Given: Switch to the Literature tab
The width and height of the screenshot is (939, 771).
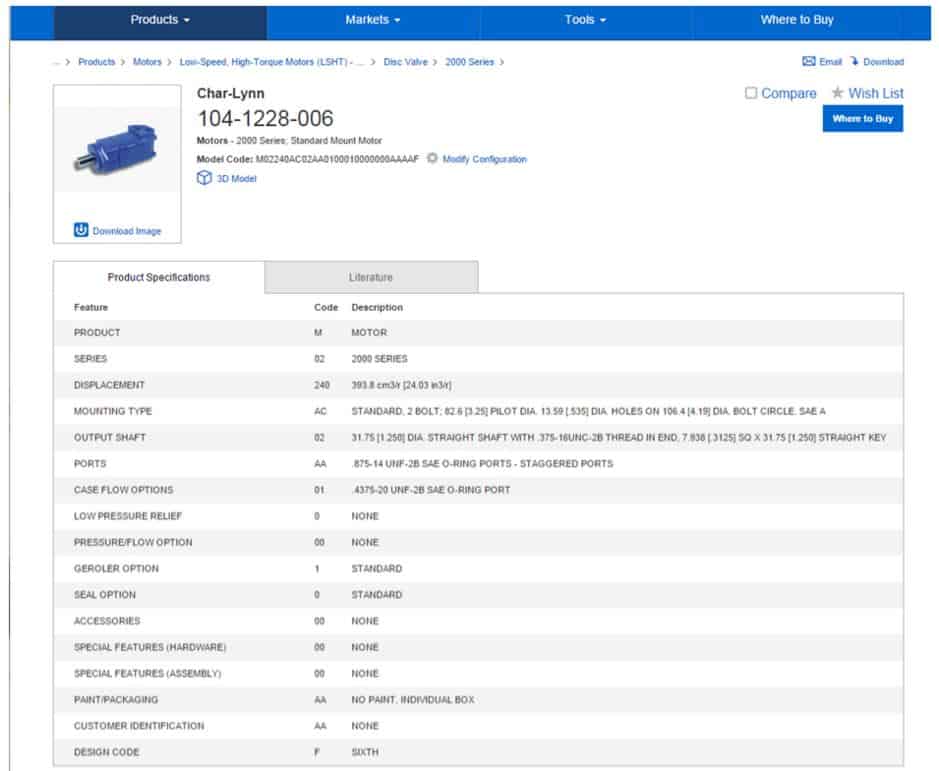Looking at the screenshot, I should 371,277.
